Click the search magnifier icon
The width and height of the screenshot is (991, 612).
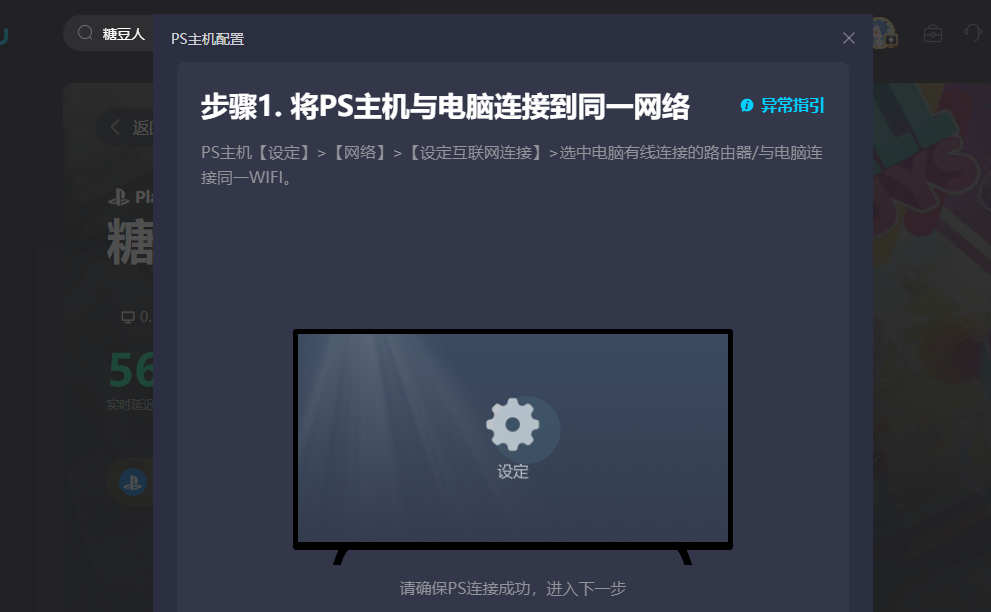tap(85, 33)
